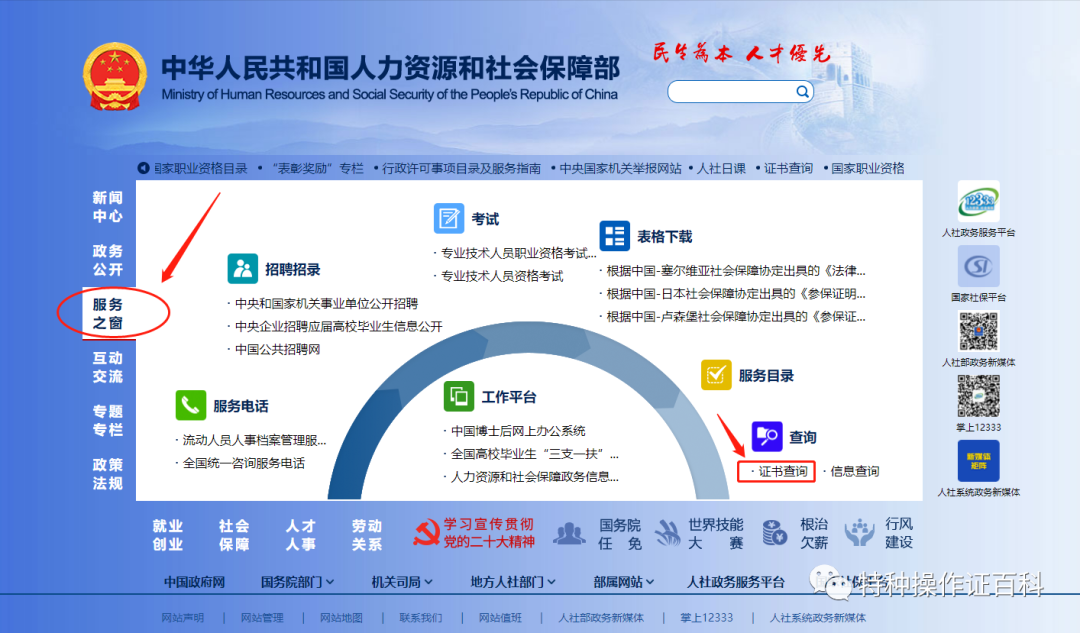Open the 工作平台 icon
This screenshot has height=633, width=1080.
459,396
